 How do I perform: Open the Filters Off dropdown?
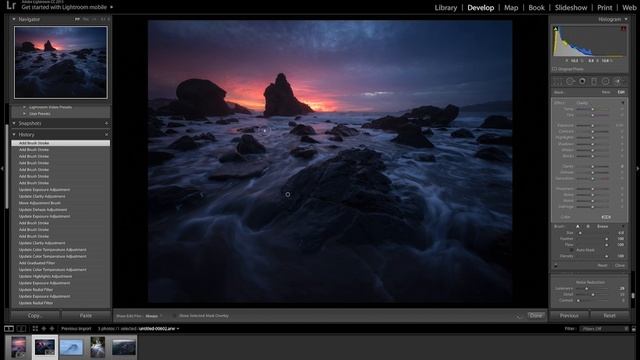point(605,329)
